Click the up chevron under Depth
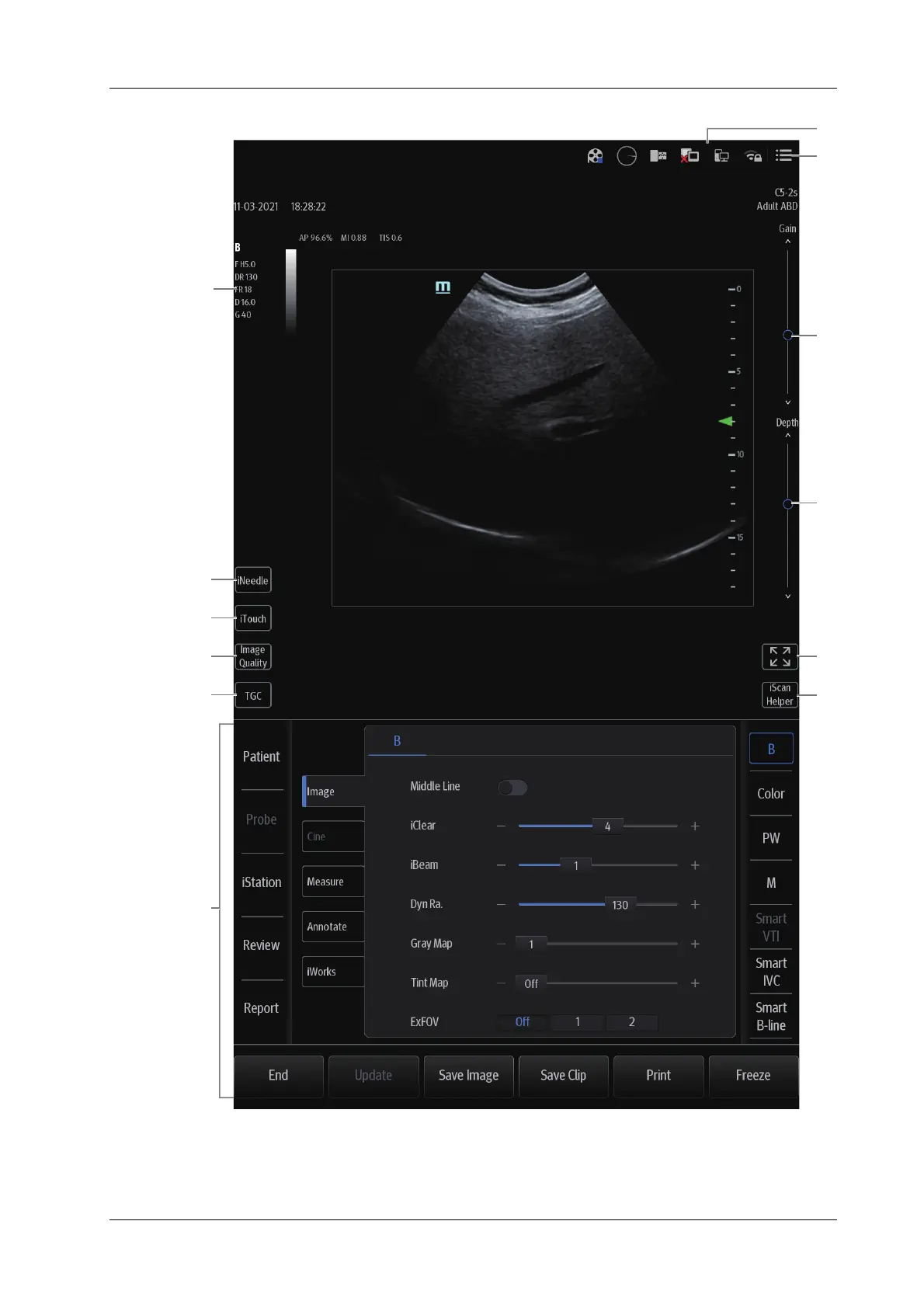Viewport: 924px width, 1308px height. (x=787, y=436)
